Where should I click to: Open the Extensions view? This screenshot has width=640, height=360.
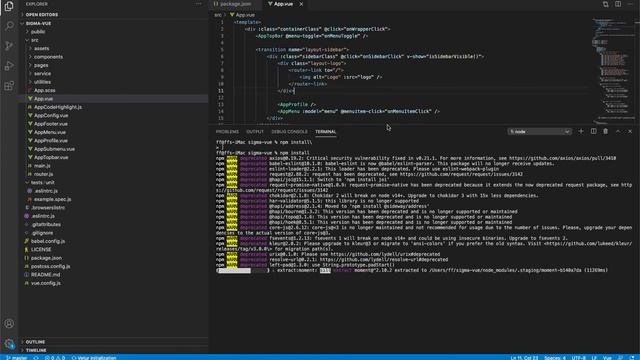[x=9, y=86]
